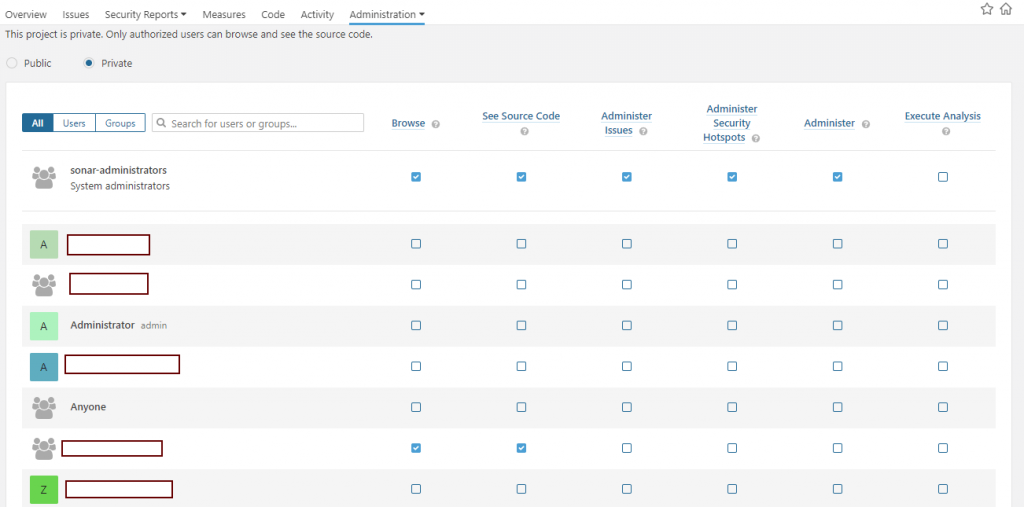Image resolution: width=1024 pixels, height=507 pixels.
Task: Filter list to Groups only
Action: point(120,123)
